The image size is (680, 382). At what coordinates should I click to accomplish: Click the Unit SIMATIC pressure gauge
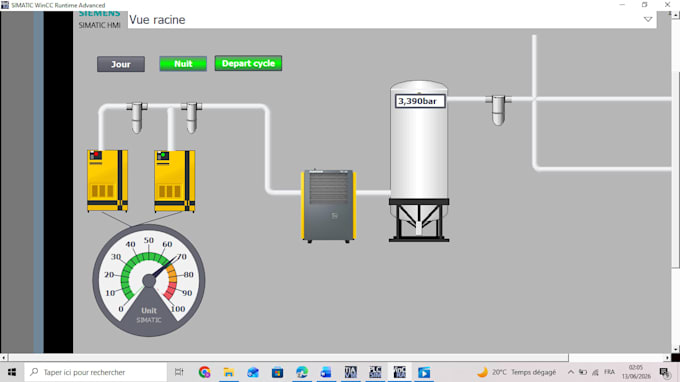pos(149,280)
